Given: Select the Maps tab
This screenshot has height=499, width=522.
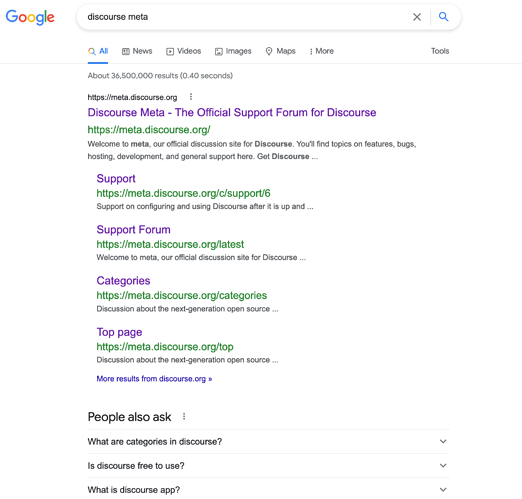Looking at the screenshot, I should [280, 51].
